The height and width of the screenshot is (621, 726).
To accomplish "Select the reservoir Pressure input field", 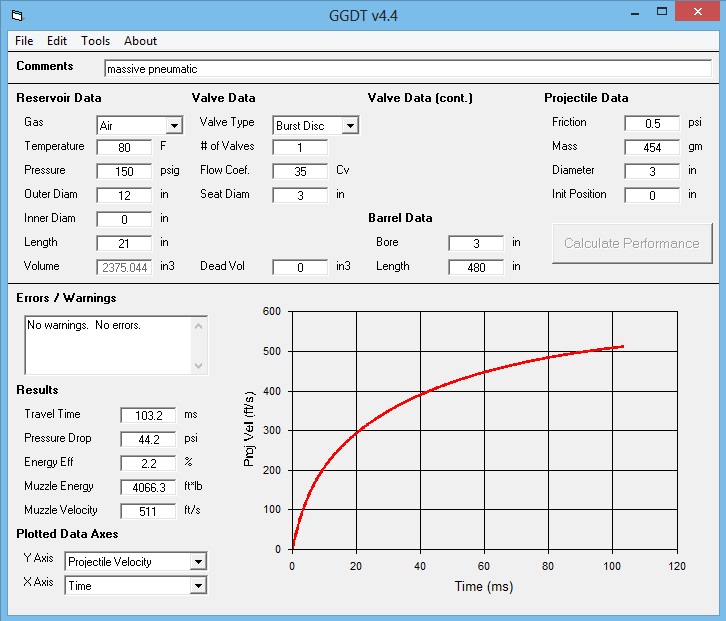I will point(124,171).
